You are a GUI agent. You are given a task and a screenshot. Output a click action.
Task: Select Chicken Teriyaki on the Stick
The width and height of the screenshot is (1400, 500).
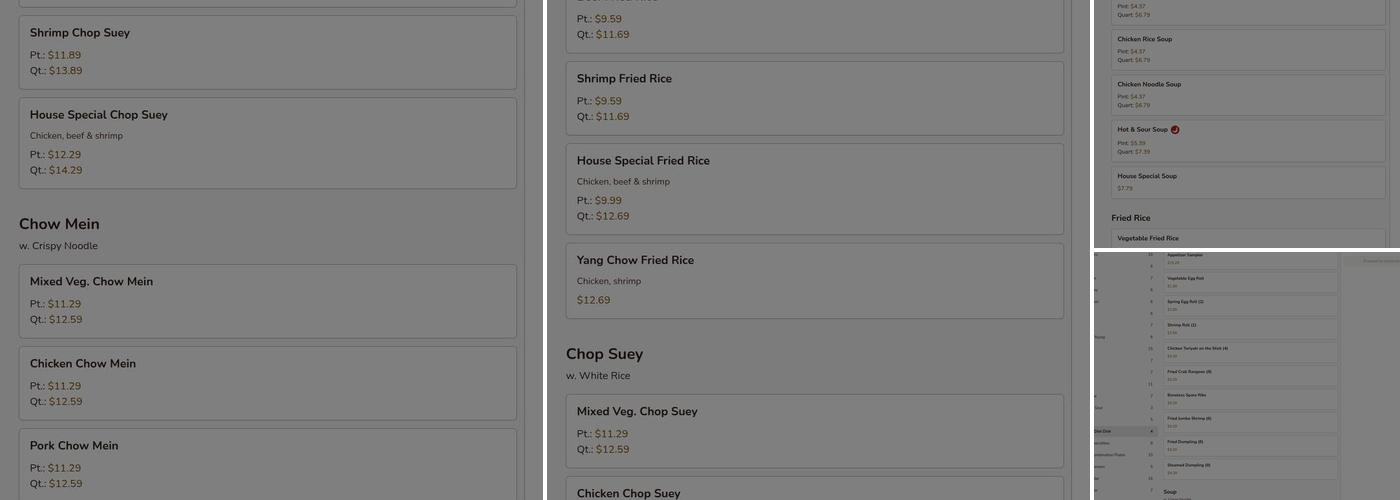1251,352
